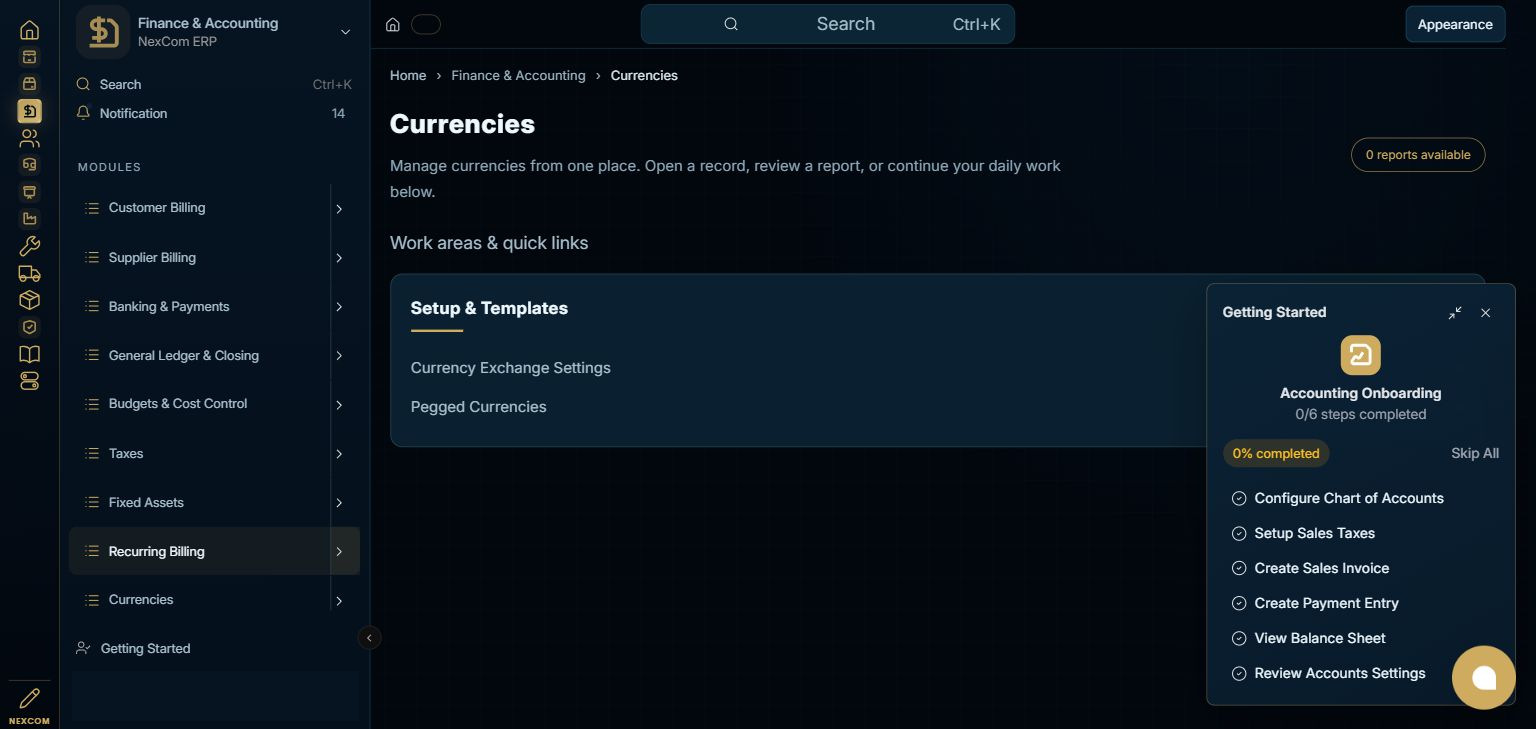Viewport: 1536px width, 729px height.
Task: Open the Finance & Accounting workspace dropdown
Action: coord(345,32)
